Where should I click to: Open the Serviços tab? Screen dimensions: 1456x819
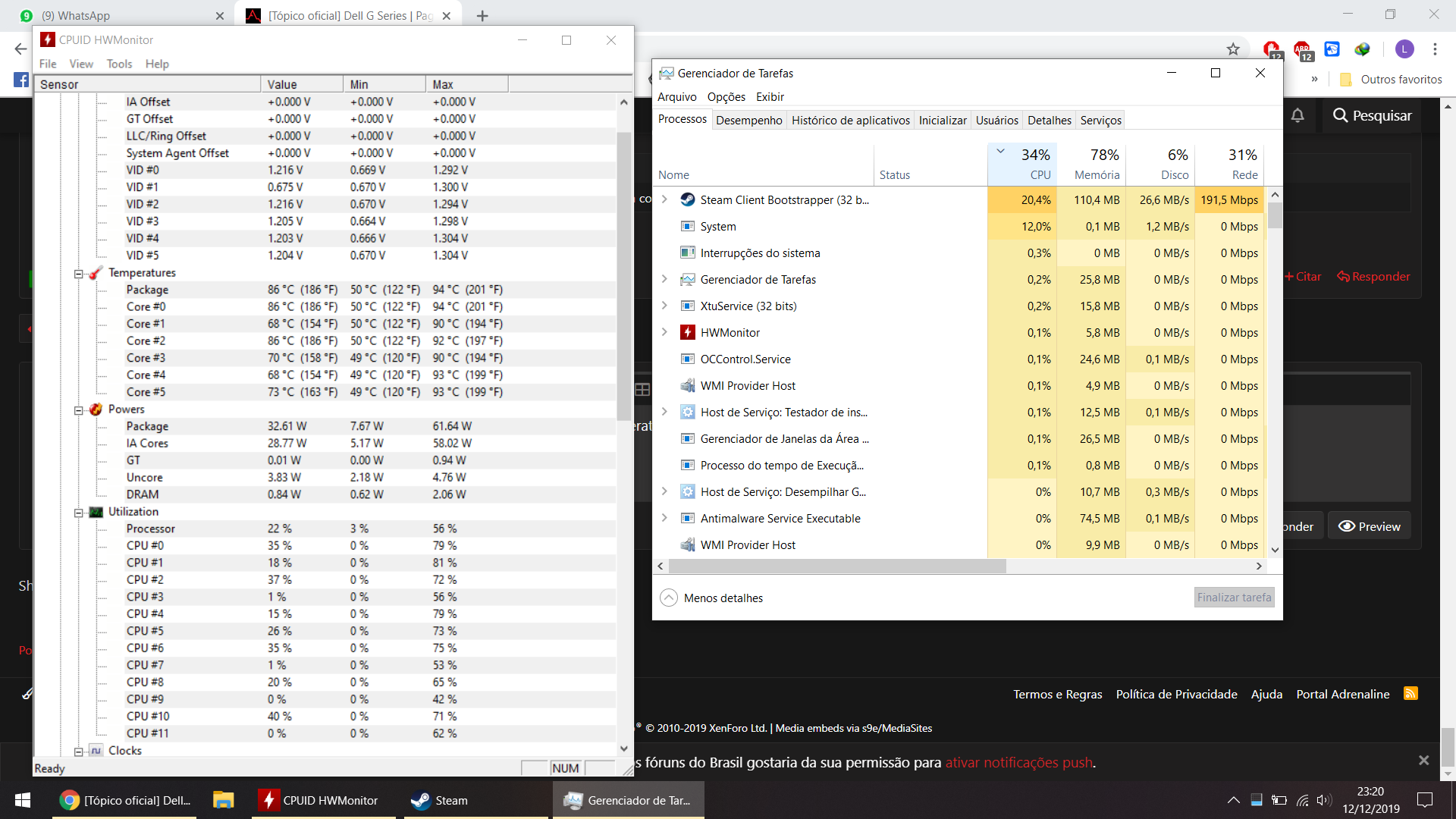pyautogui.click(x=1100, y=120)
